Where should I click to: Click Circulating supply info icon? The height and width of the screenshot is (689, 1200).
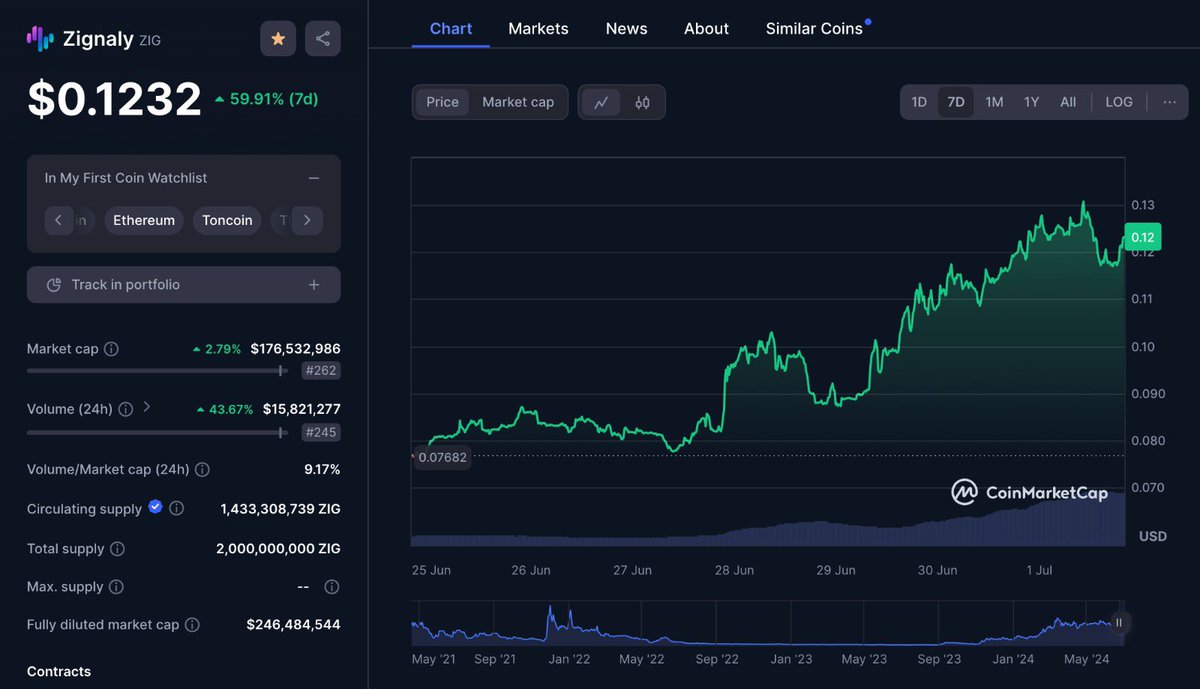(177, 508)
